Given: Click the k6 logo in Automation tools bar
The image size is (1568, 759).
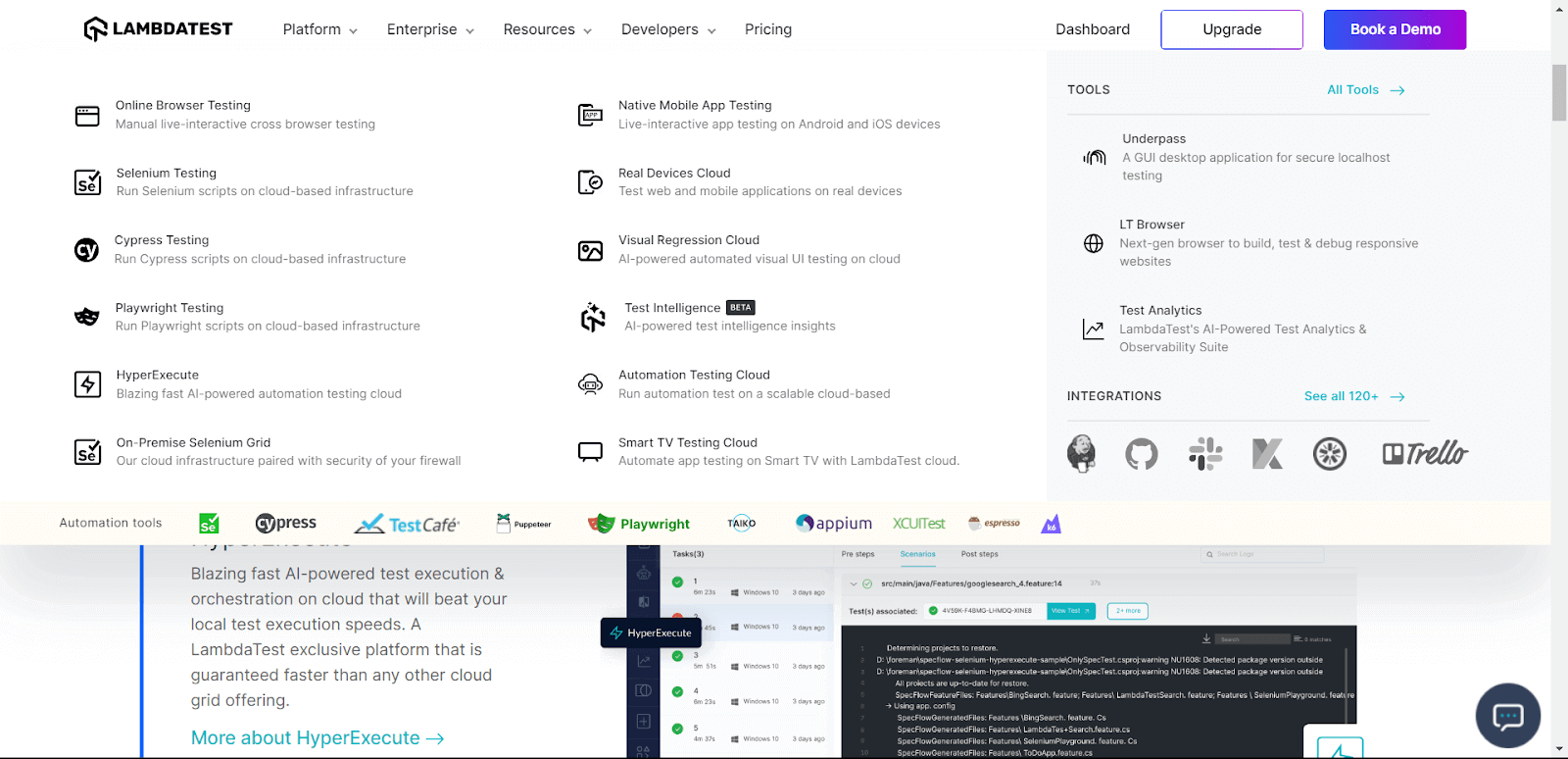Looking at the screenshot, I should [1051, 524].
